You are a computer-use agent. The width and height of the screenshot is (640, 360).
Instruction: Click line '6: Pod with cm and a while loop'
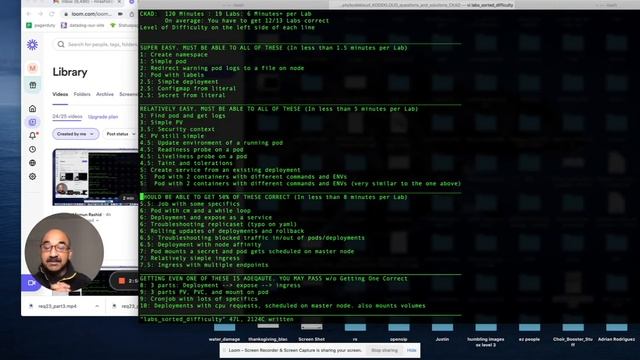[195, 211]
